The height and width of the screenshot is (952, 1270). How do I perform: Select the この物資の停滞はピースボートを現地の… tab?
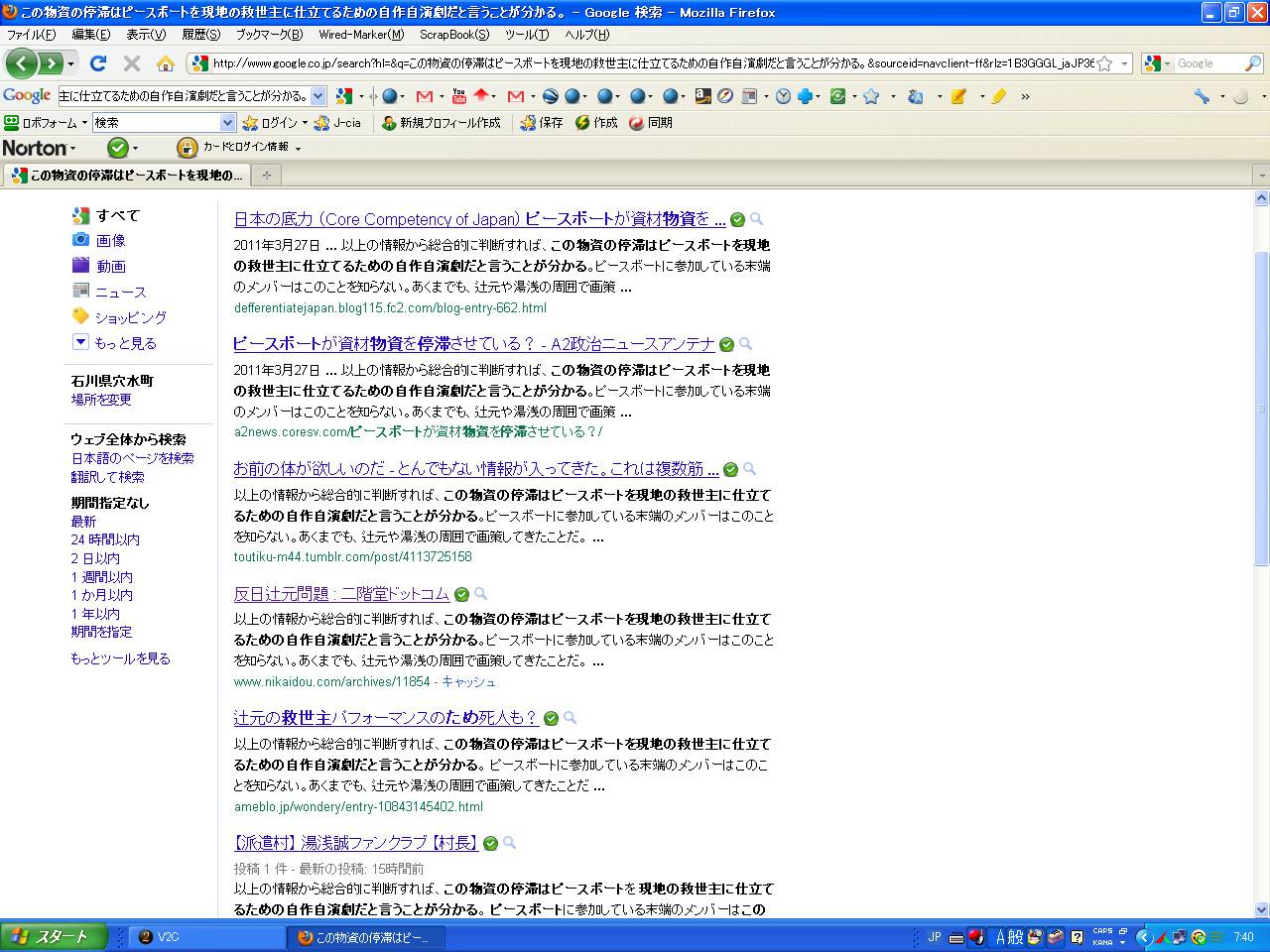[x=127, y=176]
